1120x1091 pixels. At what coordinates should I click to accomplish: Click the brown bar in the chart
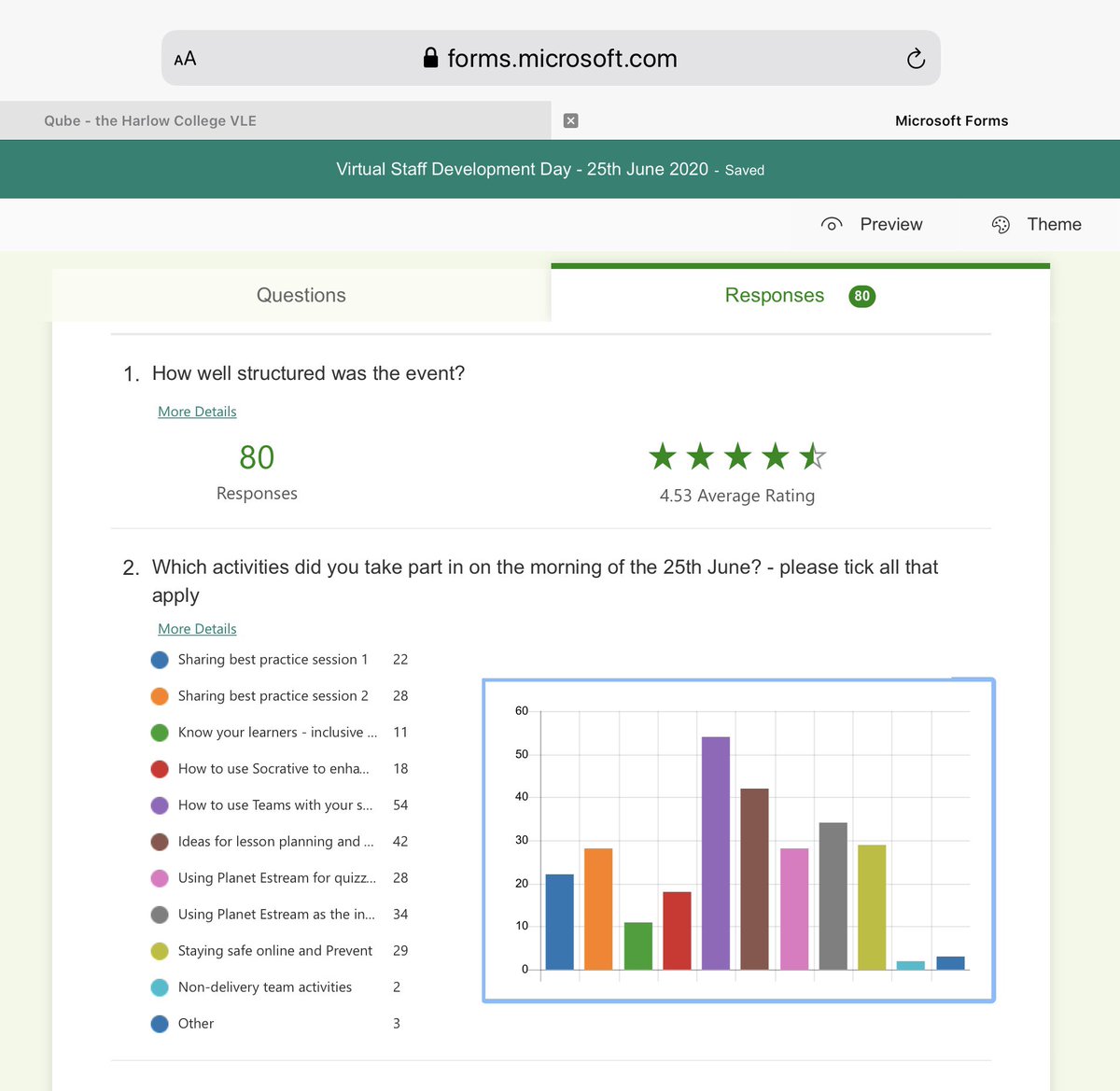[755, 879]
